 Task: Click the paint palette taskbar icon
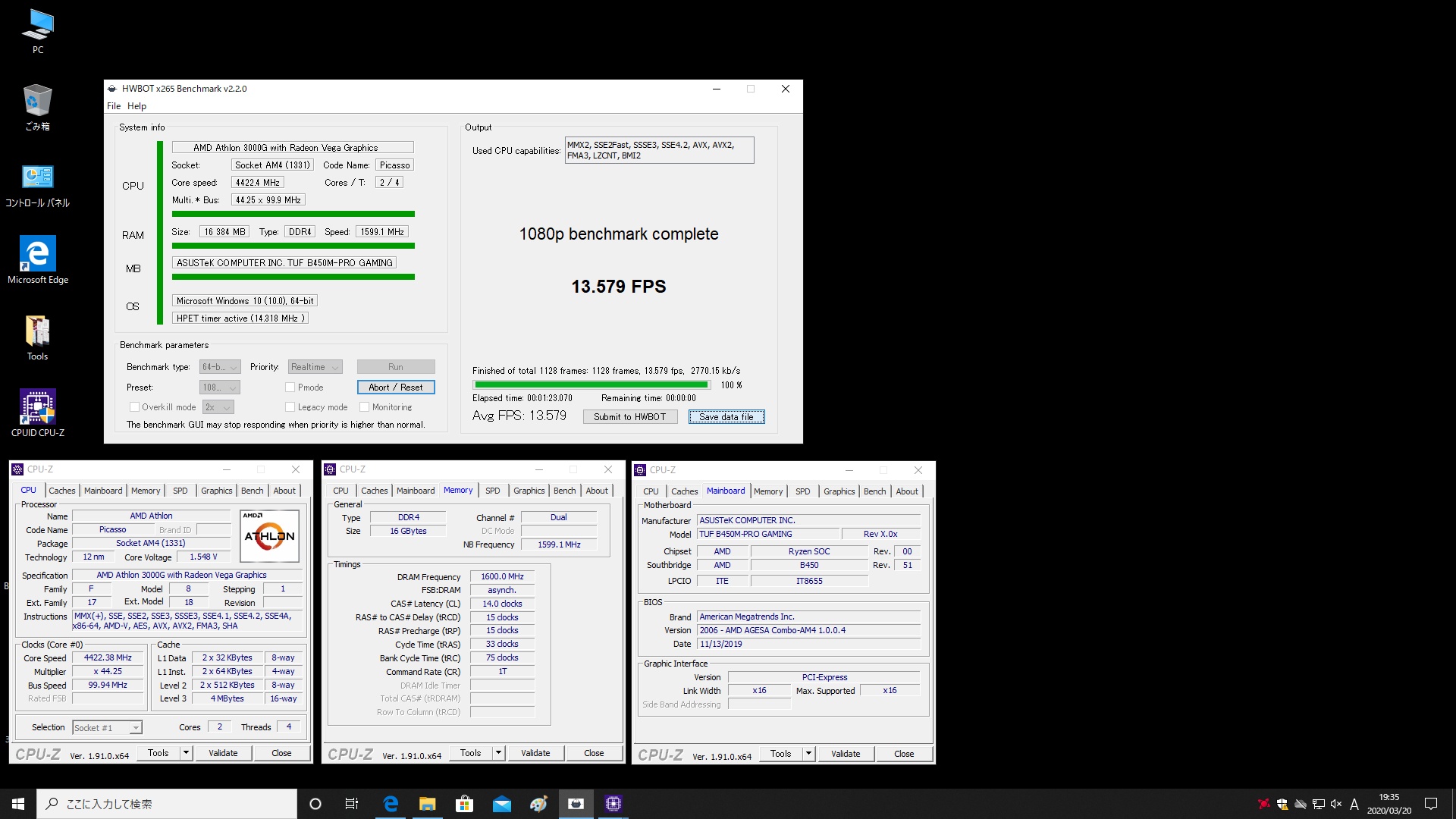coord(539,804)
